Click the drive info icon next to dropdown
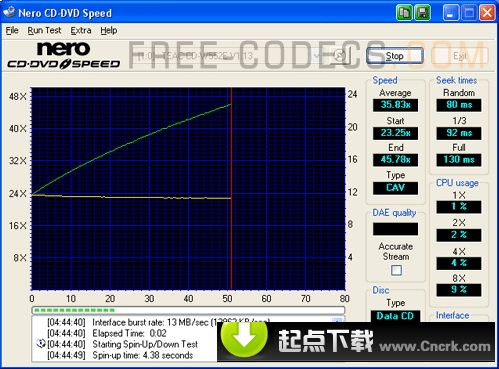Viewport: 499px width, 369px height. 340,56
